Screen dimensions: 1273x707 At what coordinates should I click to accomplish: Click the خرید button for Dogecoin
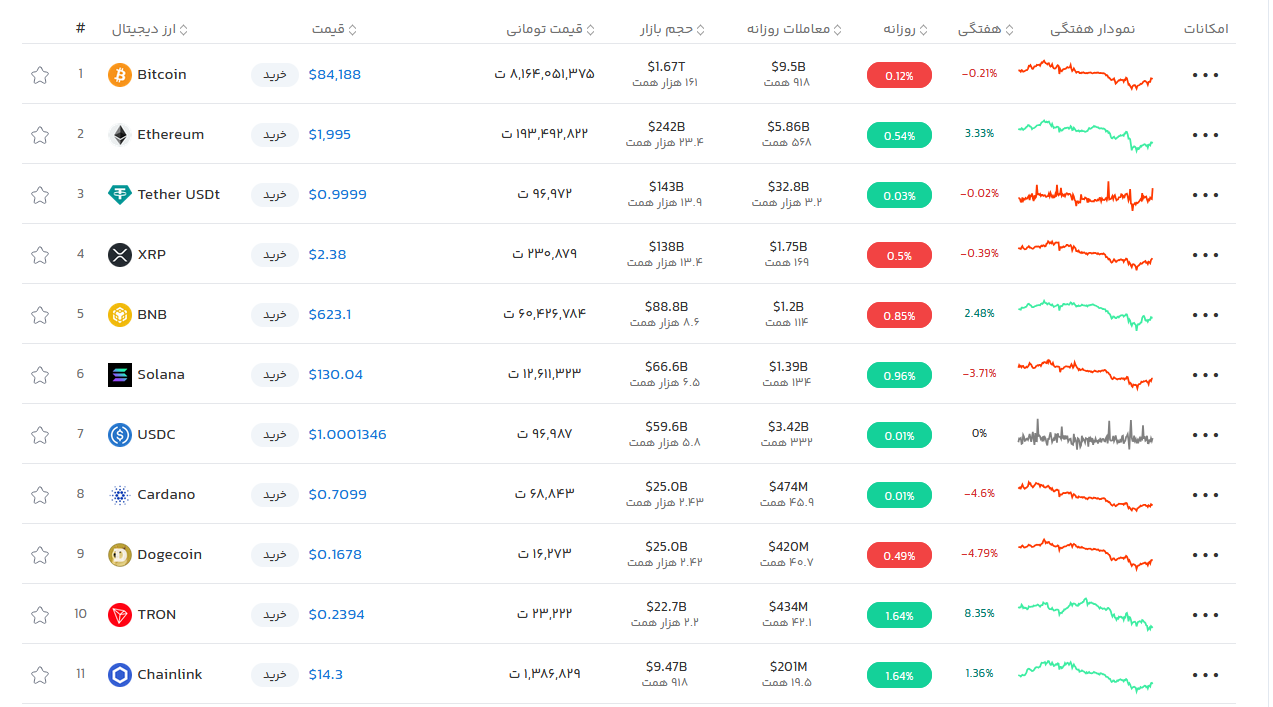(x=274, y=555)
